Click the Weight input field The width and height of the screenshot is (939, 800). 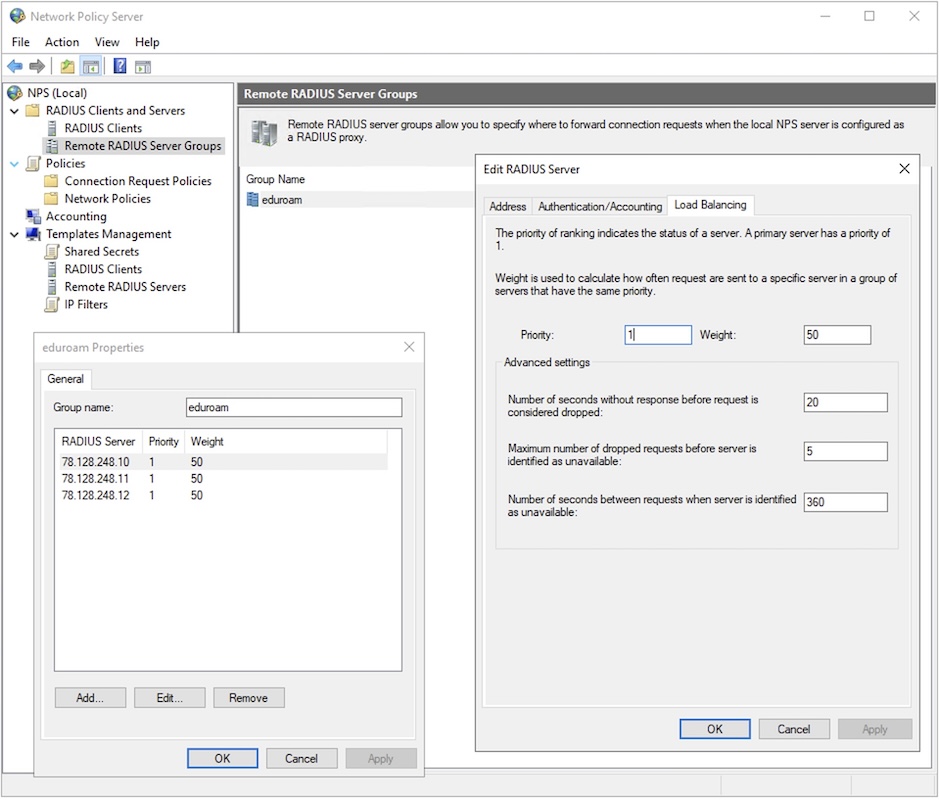(837, 335)
